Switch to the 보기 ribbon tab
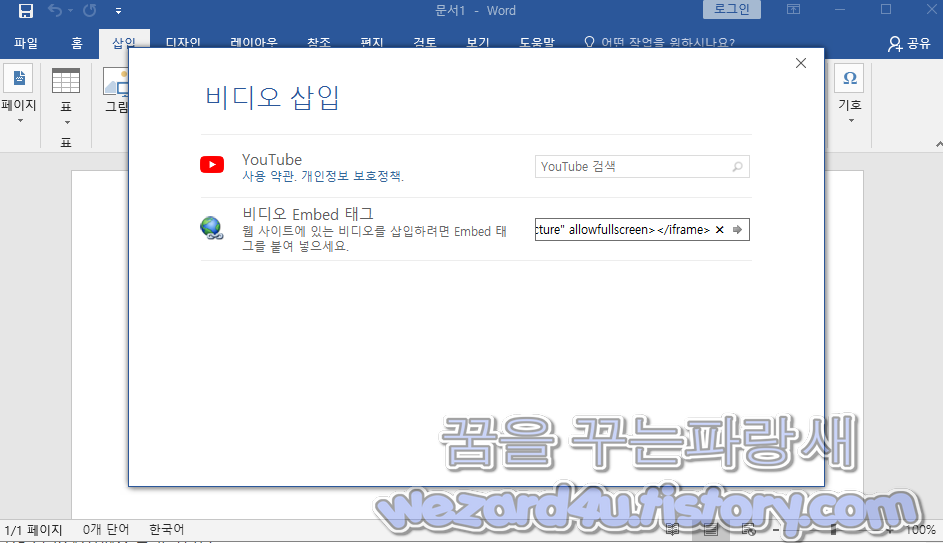Image resolution: width=943 pixels, height=543 pixels. point(478,43)
